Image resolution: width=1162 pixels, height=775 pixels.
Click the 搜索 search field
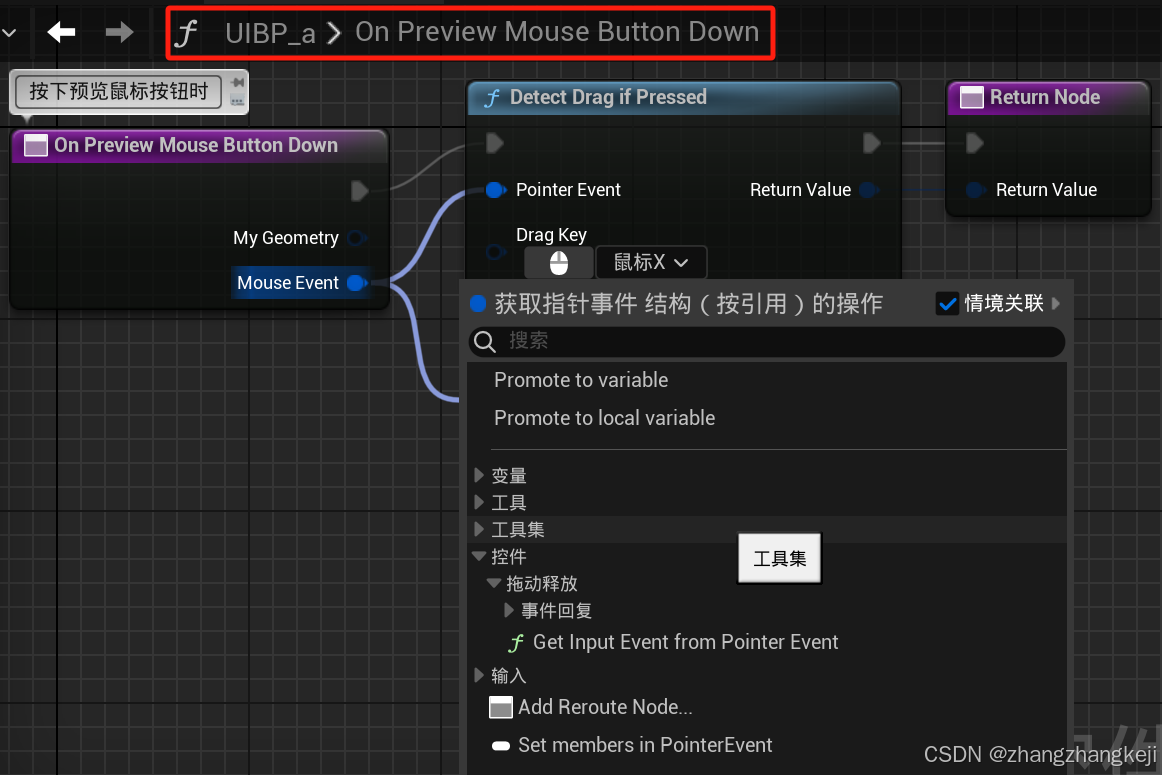[767, 342]
